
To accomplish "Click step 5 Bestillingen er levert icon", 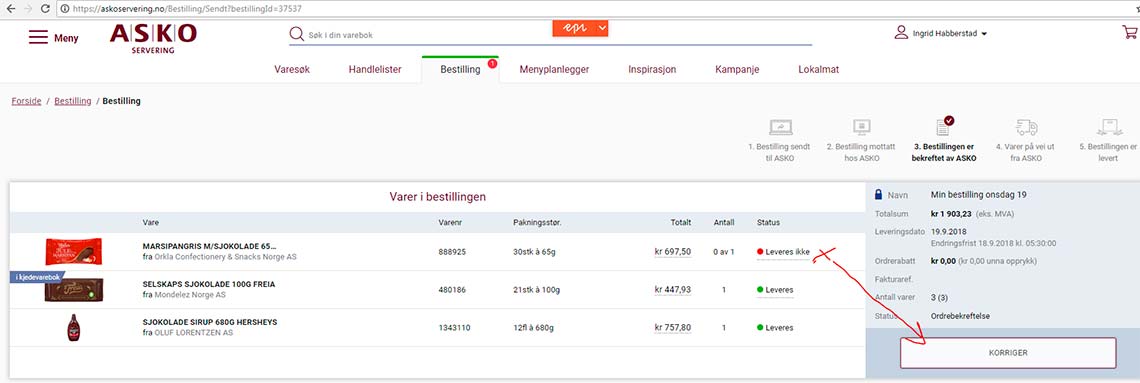I will point(1109,127).
